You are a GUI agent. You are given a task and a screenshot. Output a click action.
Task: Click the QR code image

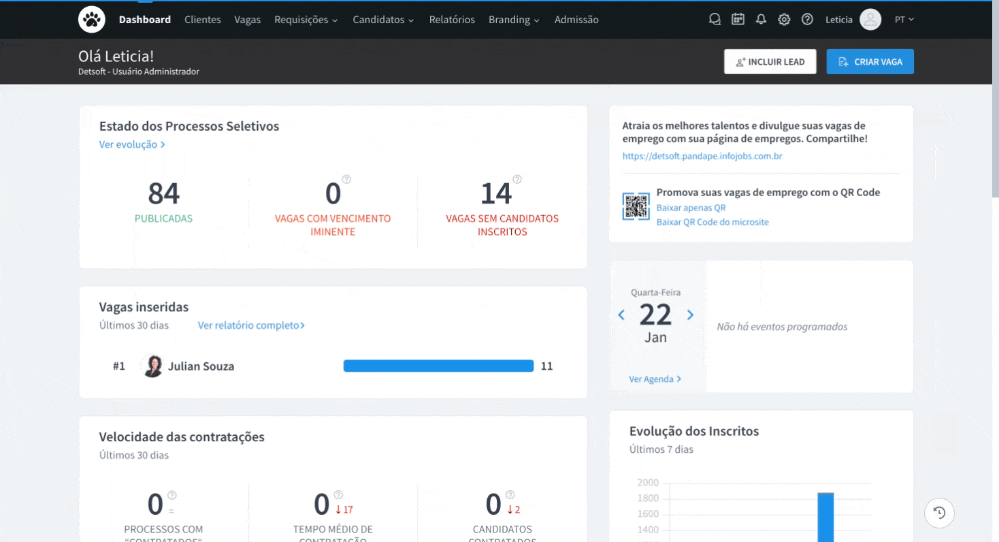click(636, 206)
